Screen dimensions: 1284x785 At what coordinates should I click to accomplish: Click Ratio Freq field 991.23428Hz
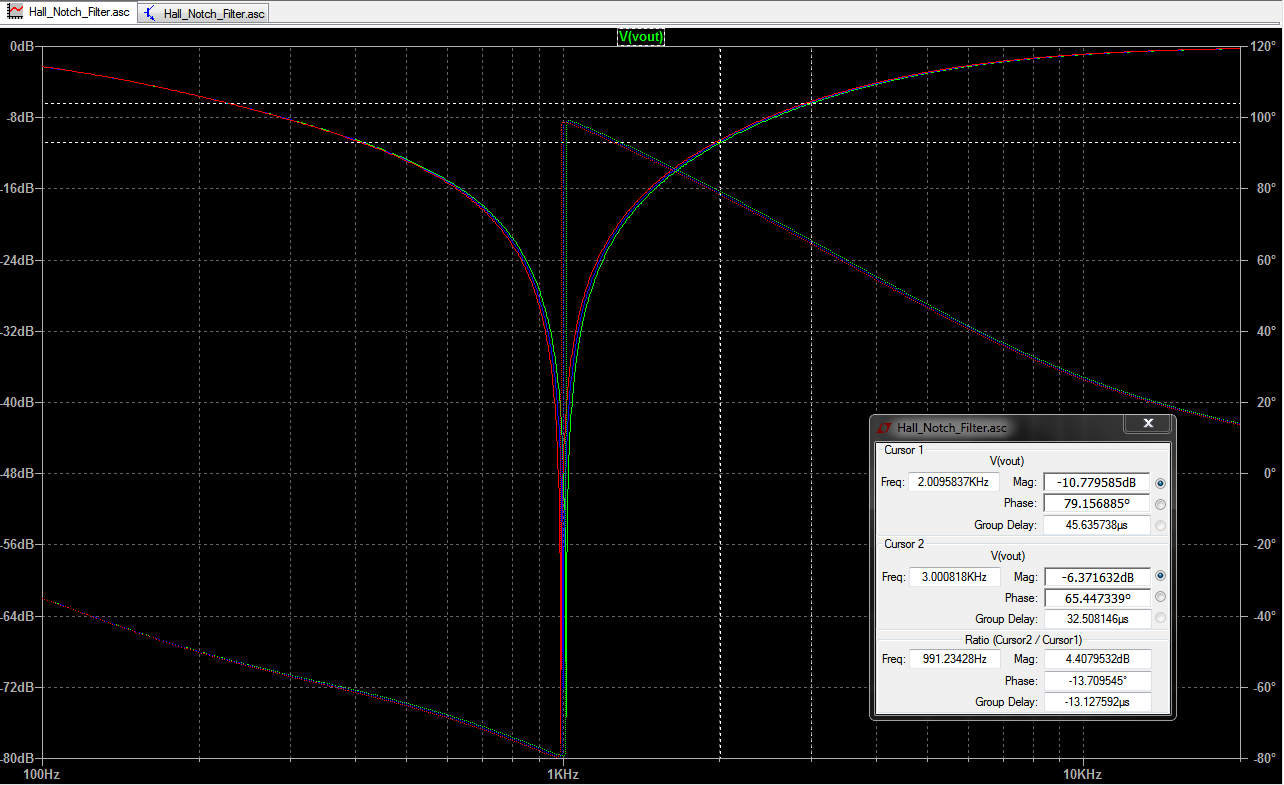coord(954,659)
